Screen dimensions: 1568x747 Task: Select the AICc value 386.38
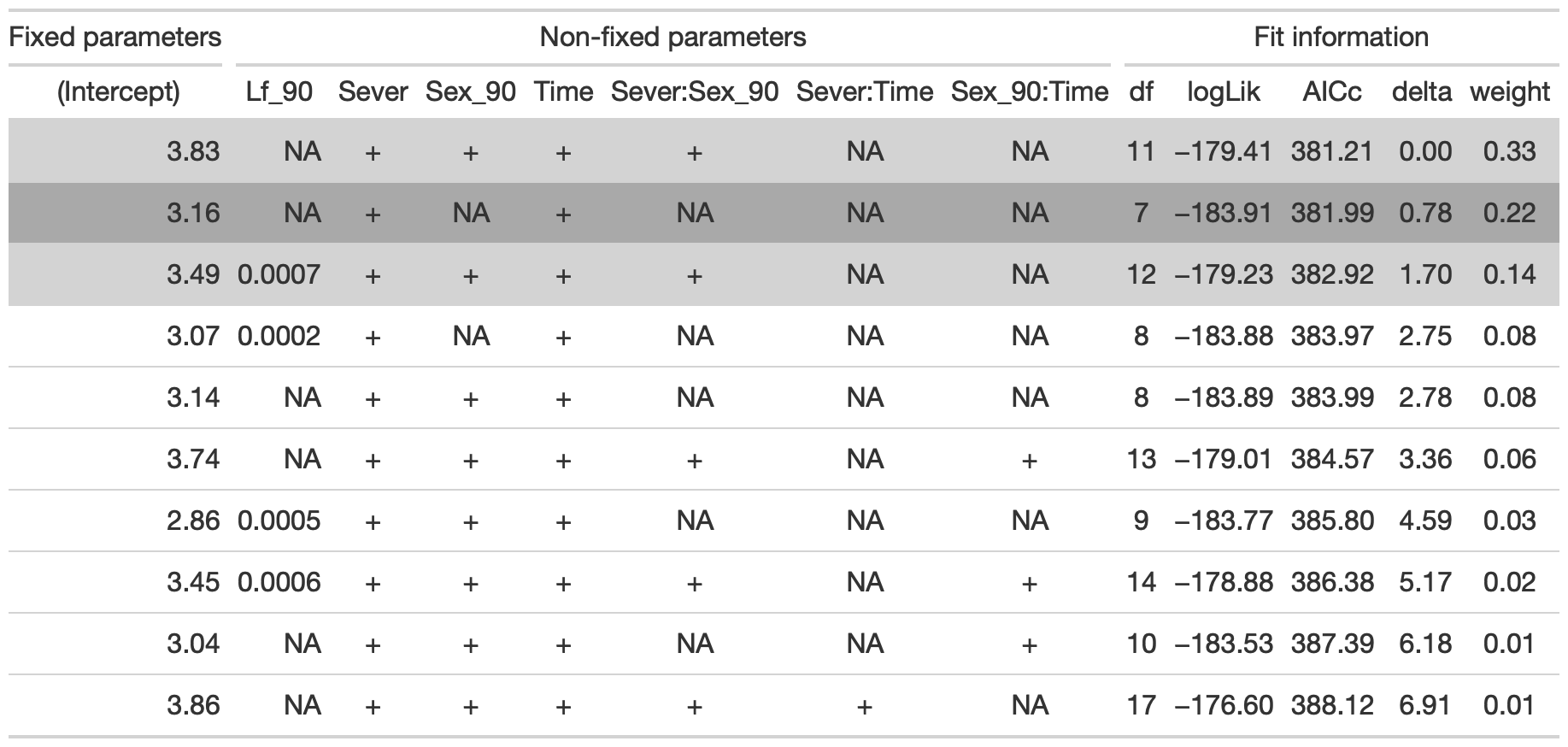(1332, 582)
